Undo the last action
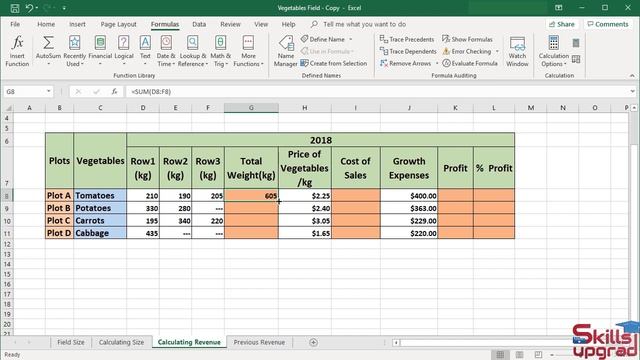Screen dimensions: 640x360 point(29,8)
